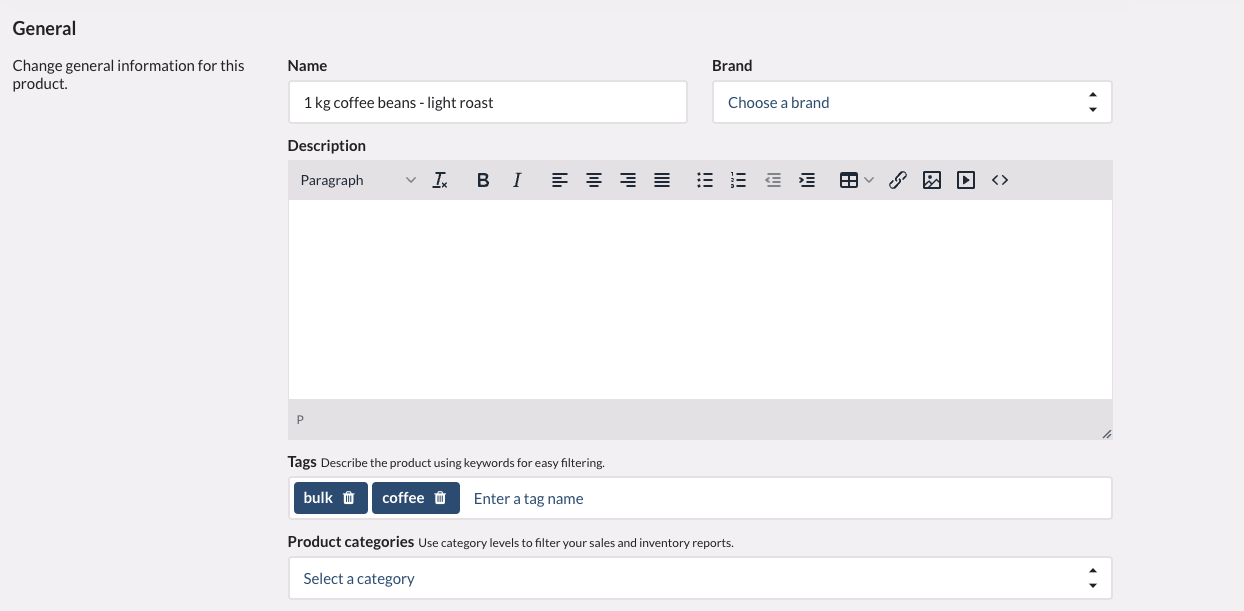Image resolution: width=1244 pixels, height=611 pixels.
Task: Insert a link in description
Action: [x=898, y=180]
